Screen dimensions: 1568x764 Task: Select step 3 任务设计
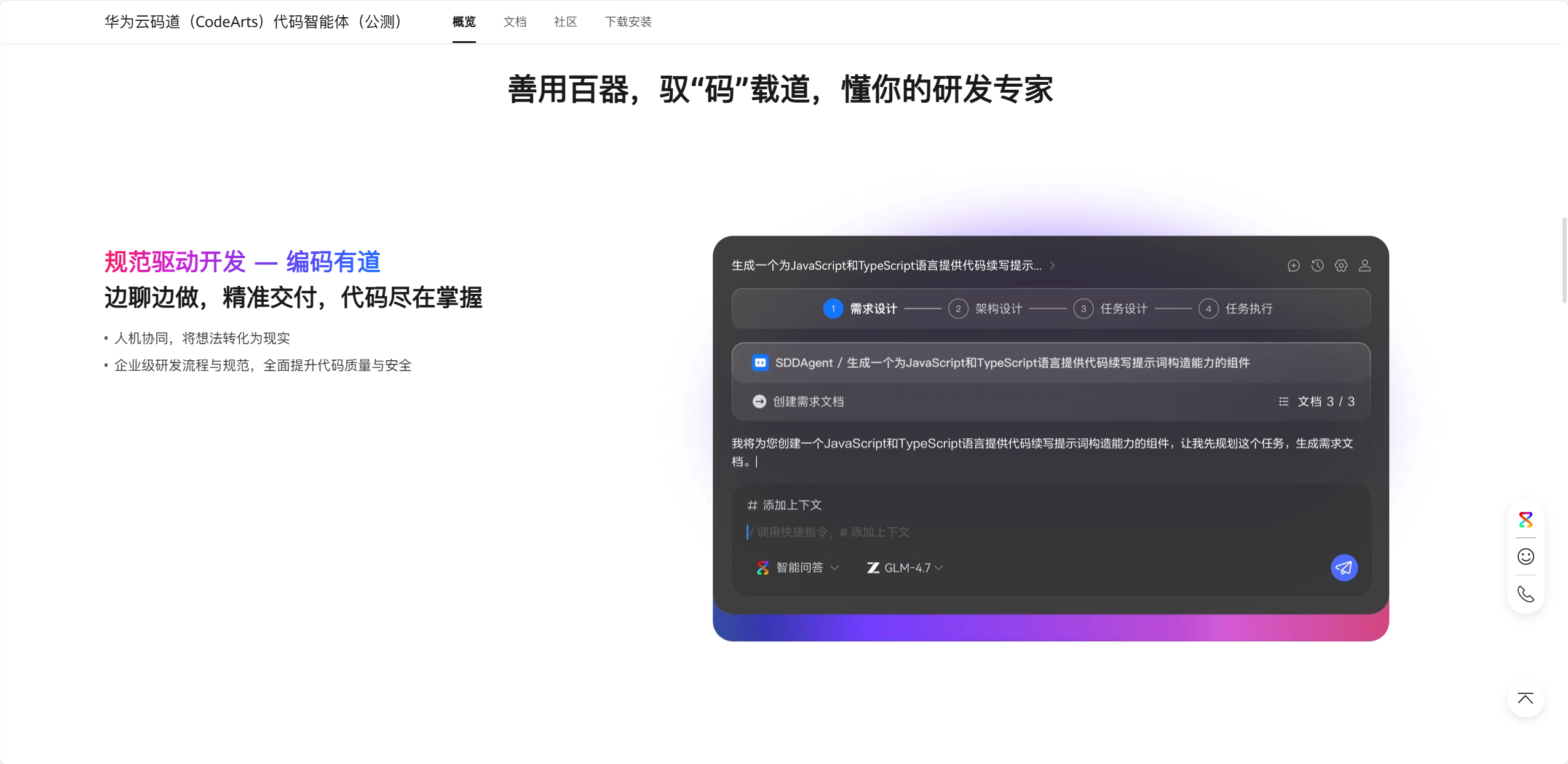1110,309
